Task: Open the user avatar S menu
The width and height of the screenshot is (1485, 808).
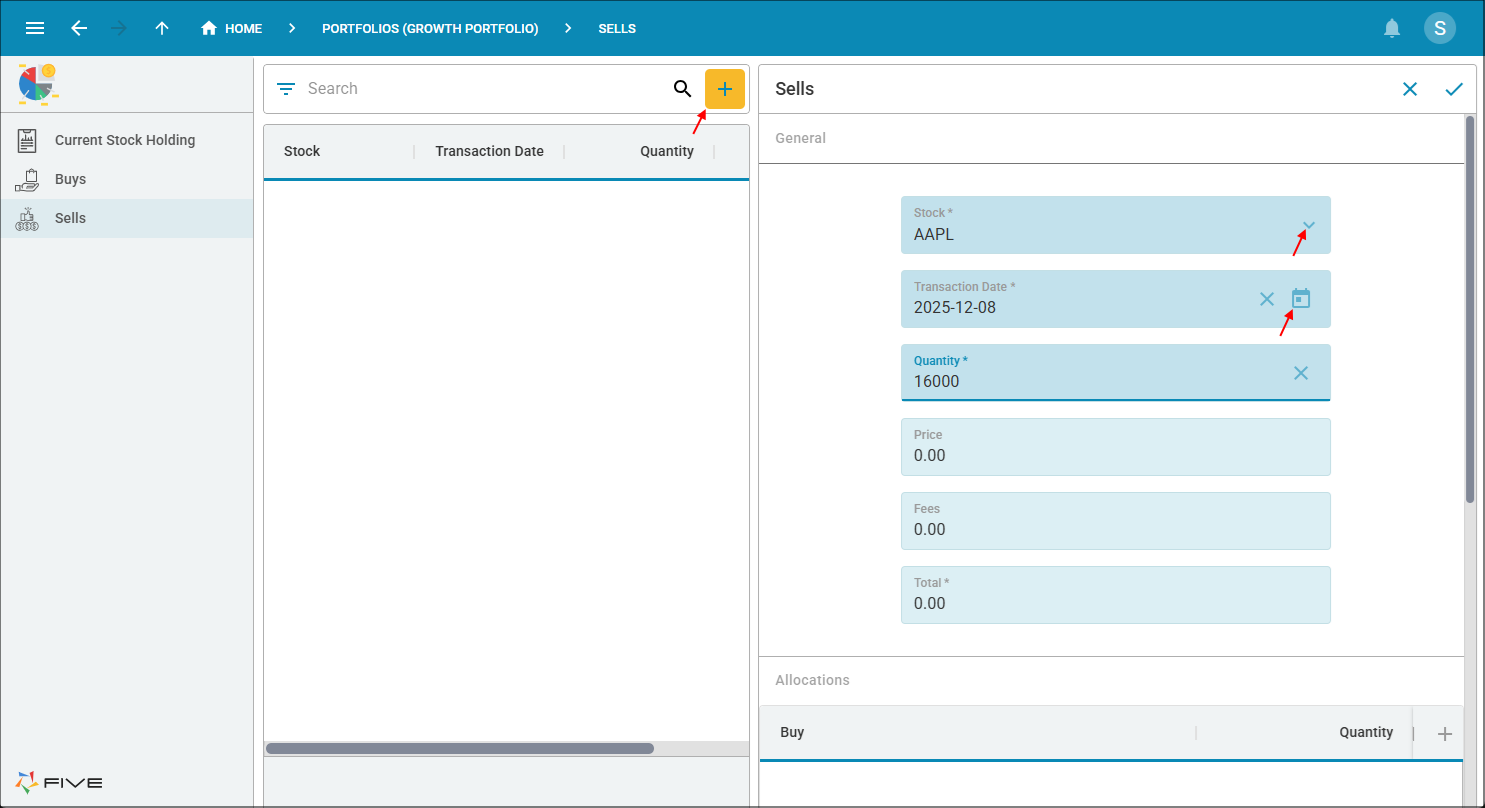Action: click(1439, 28)
